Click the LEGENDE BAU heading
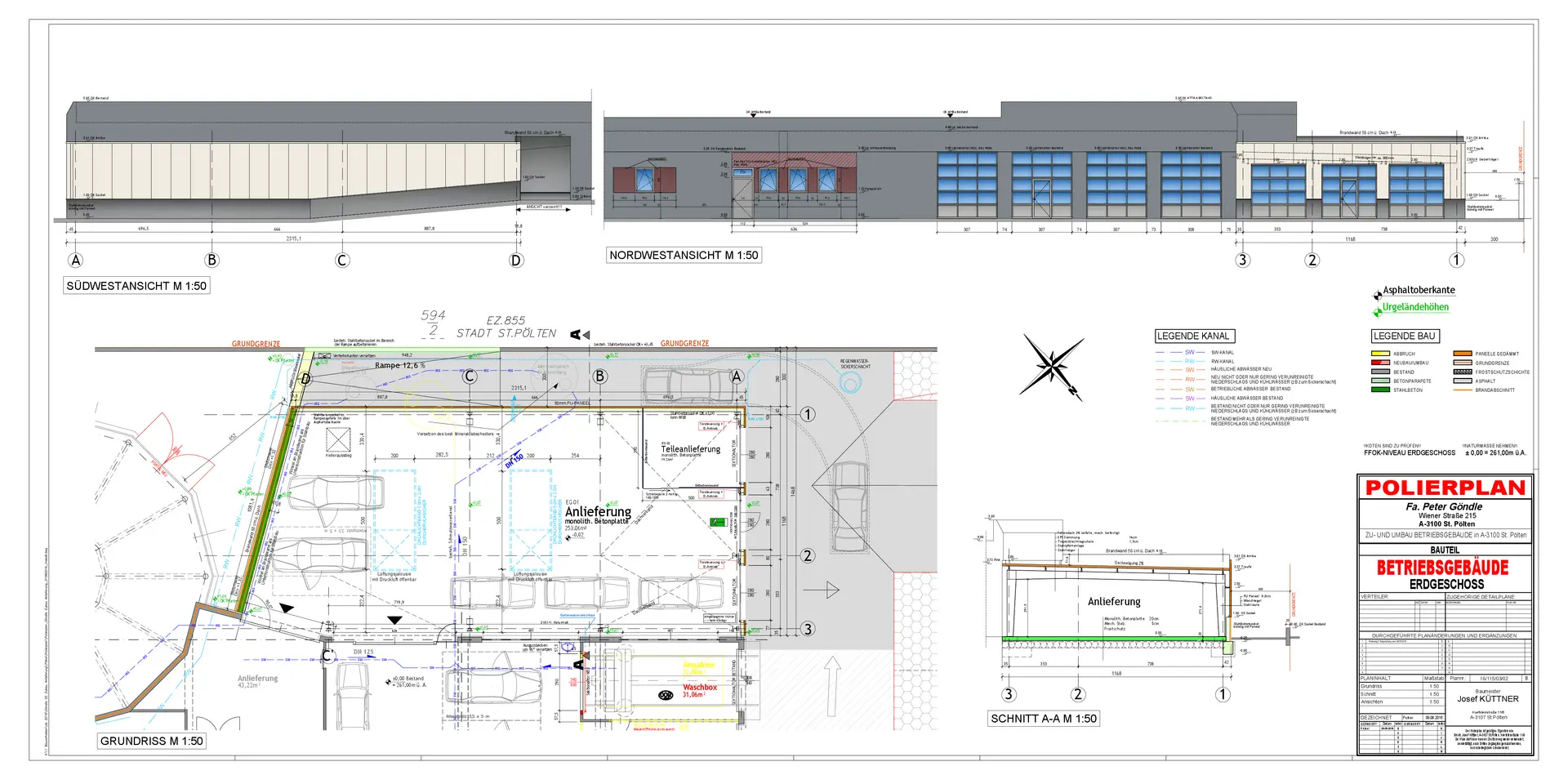The width and height of the screenshot is (1568, 784). [x=1404, y=336]
